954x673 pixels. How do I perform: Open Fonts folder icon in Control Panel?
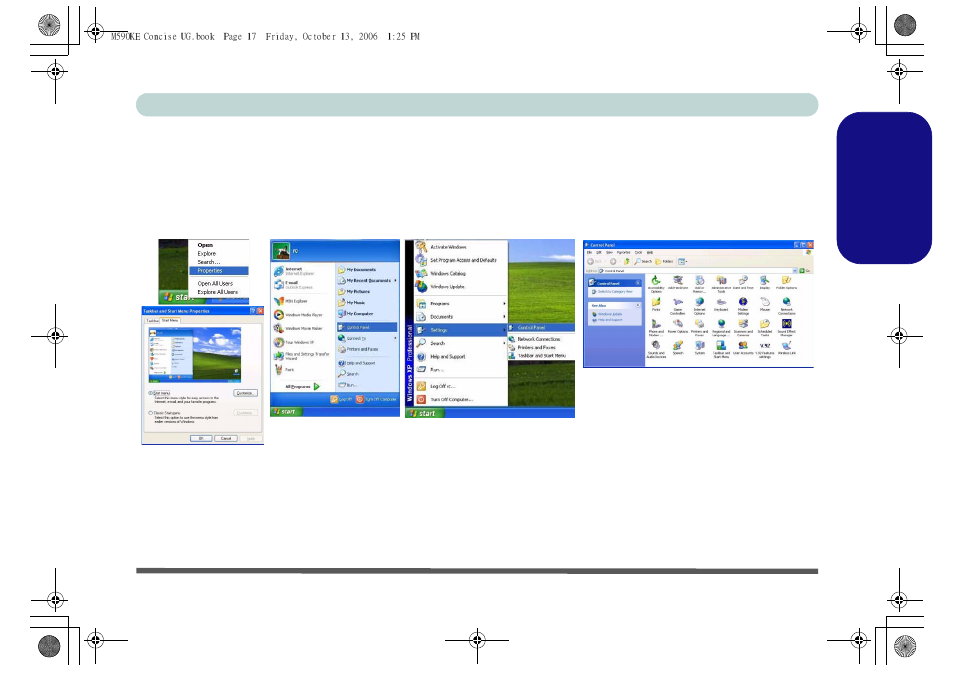[656, 304]
